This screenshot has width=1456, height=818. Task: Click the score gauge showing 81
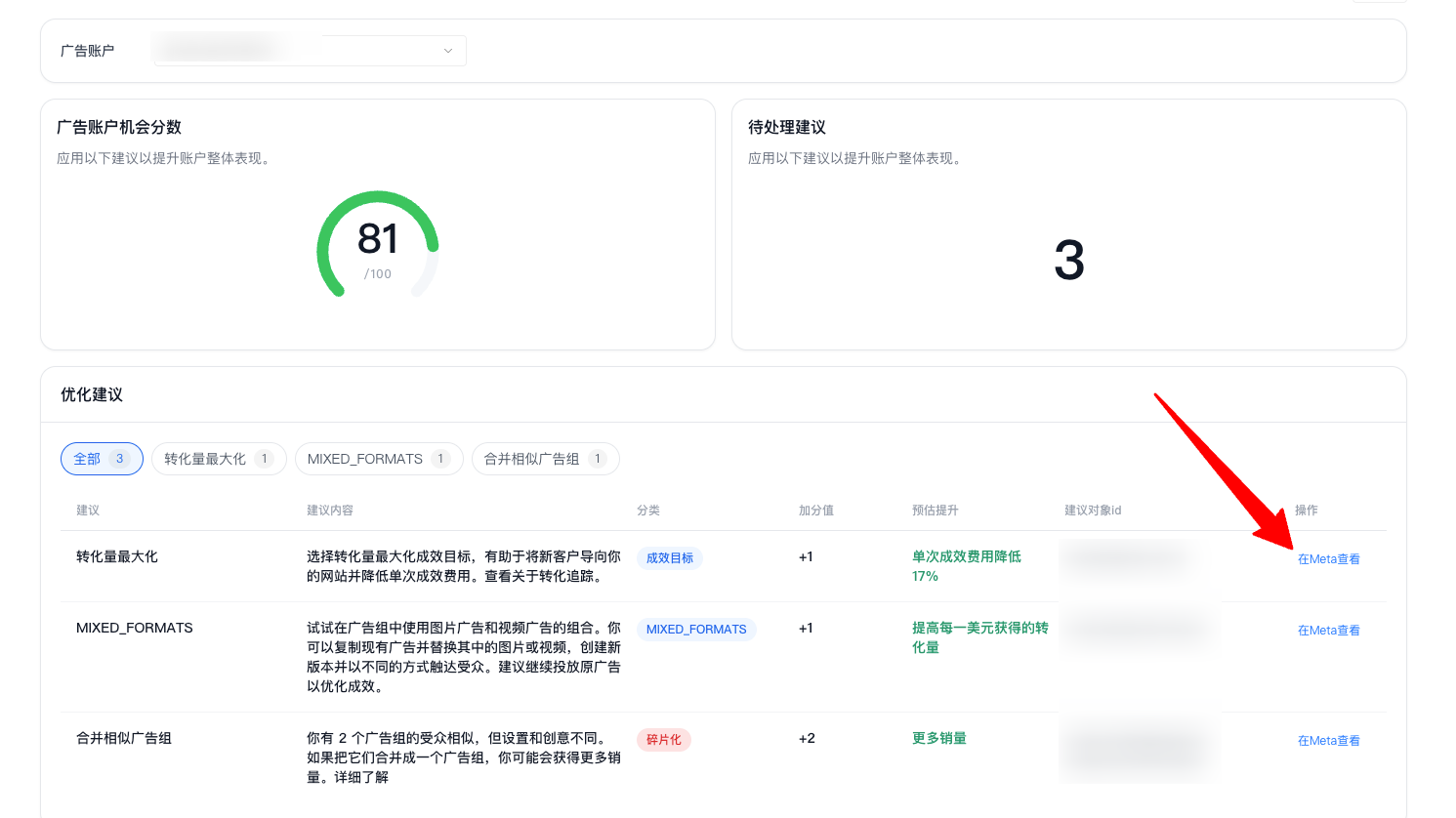(x=378, y=244)
